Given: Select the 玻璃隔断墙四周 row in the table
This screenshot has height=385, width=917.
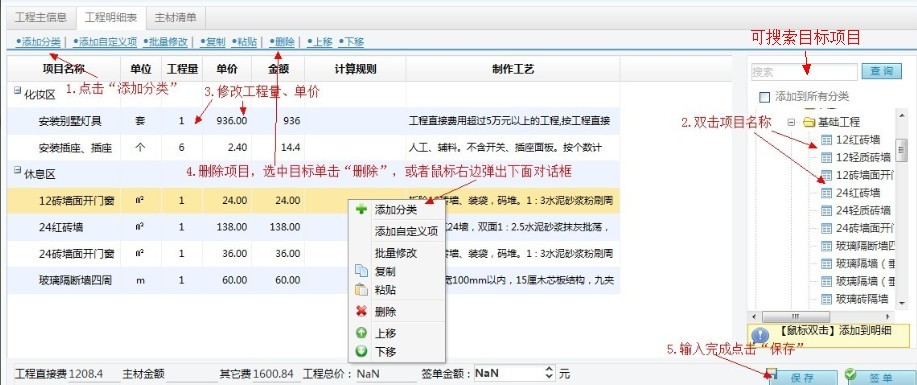Looking at the screenshot, I should (313, 280).
